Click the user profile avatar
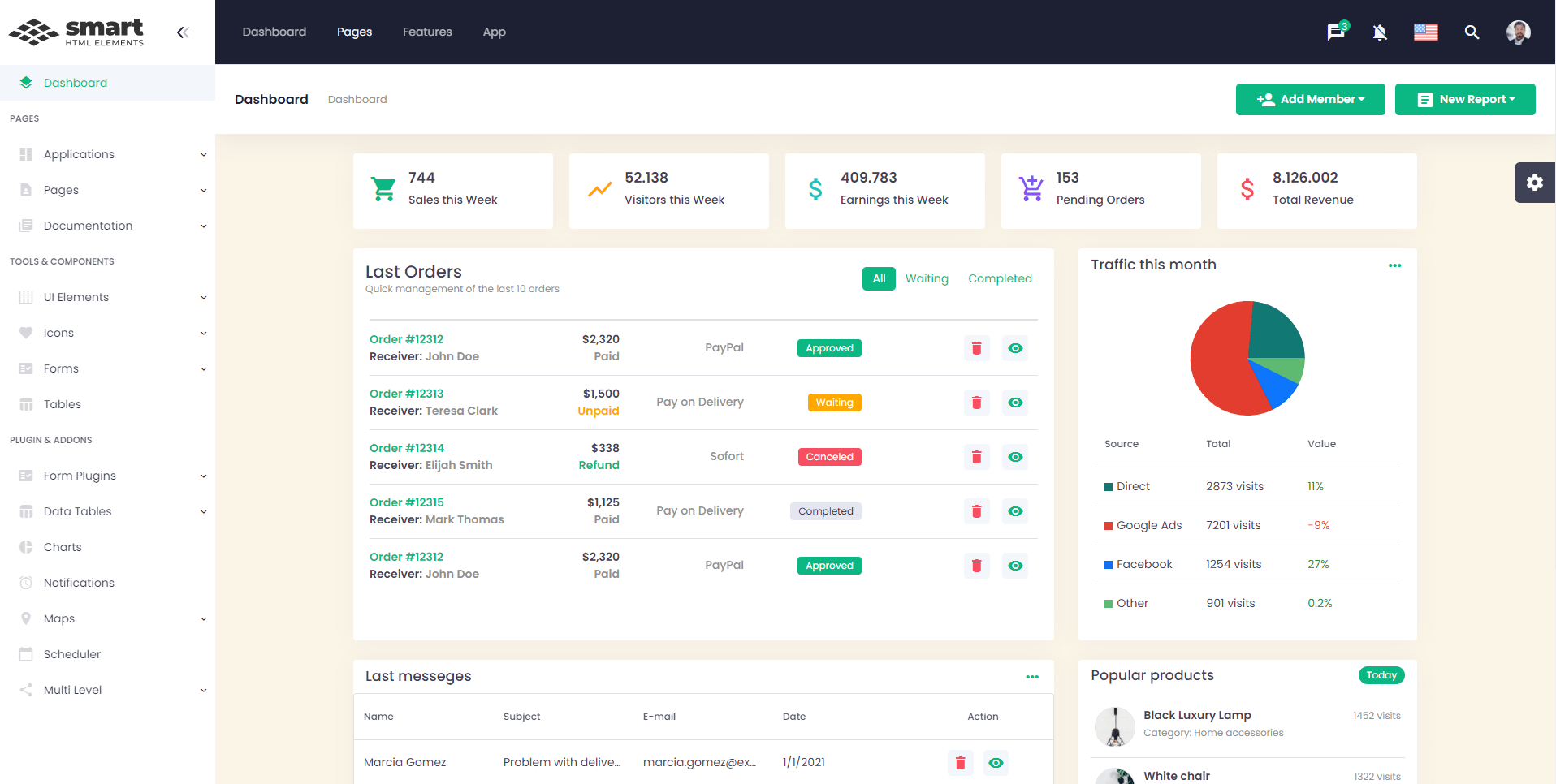This screenshot has height=784, width=1556. (1518, 32)
